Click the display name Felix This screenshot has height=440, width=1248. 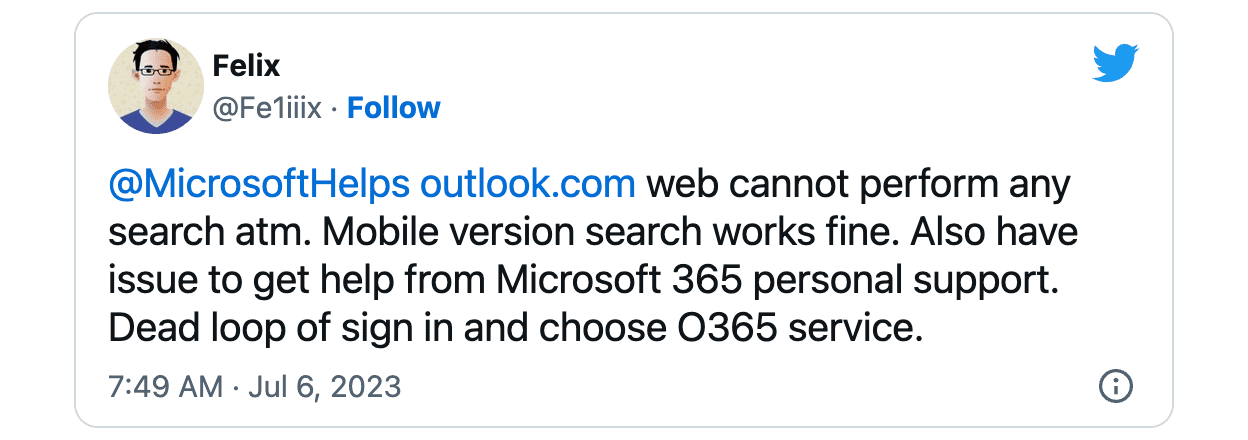point(246,66)
